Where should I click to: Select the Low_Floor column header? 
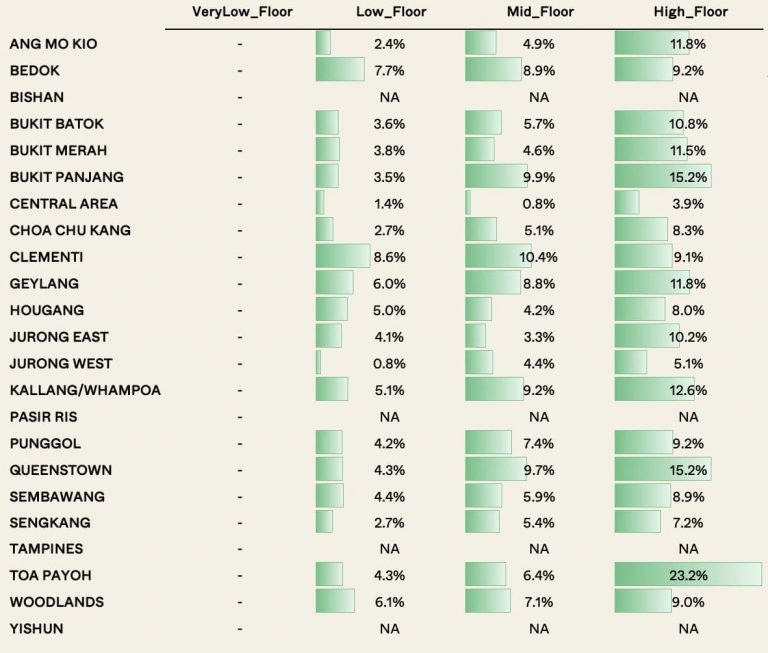click(x=389, y=12)
